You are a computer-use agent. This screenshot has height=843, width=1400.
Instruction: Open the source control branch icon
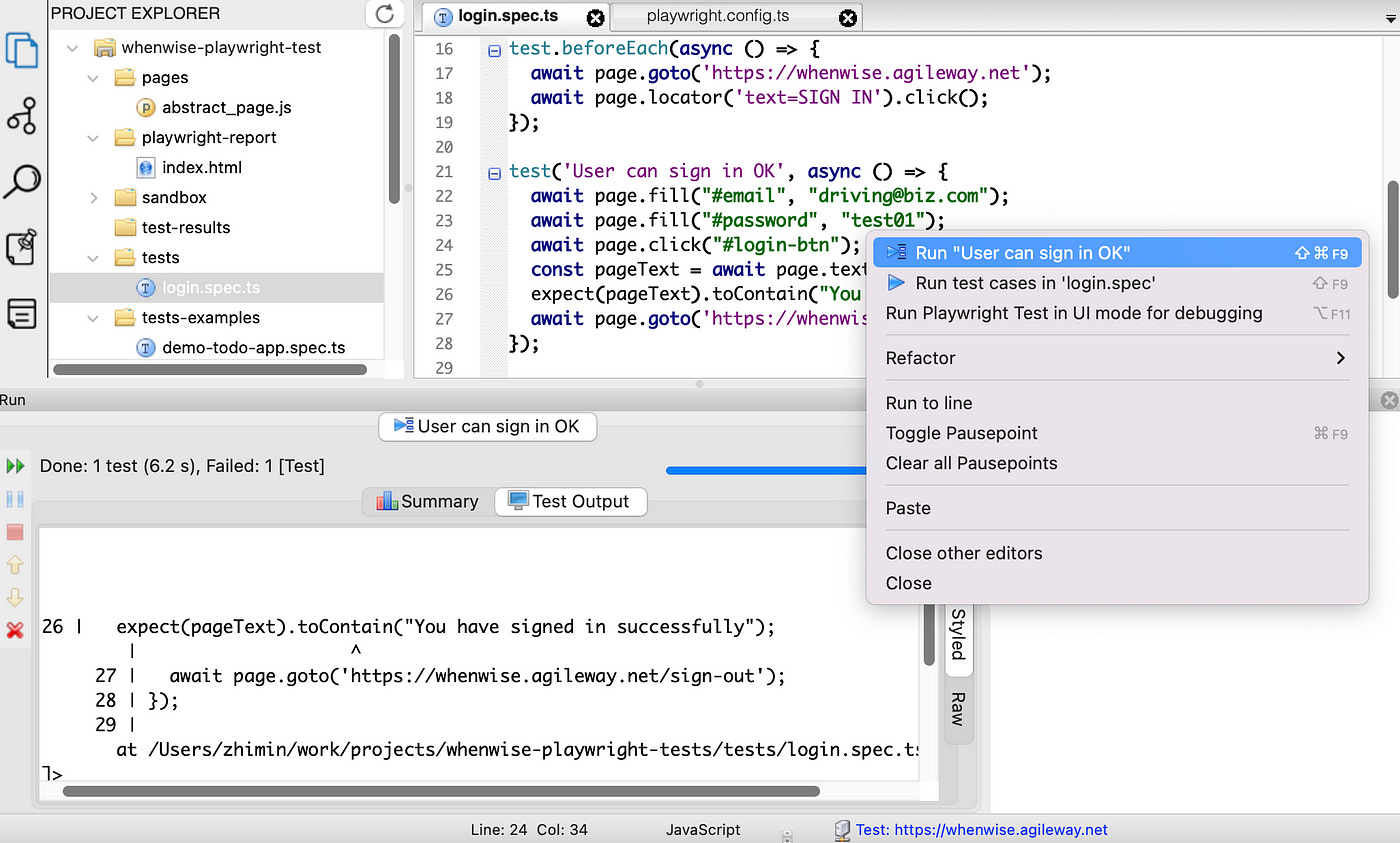22,116
